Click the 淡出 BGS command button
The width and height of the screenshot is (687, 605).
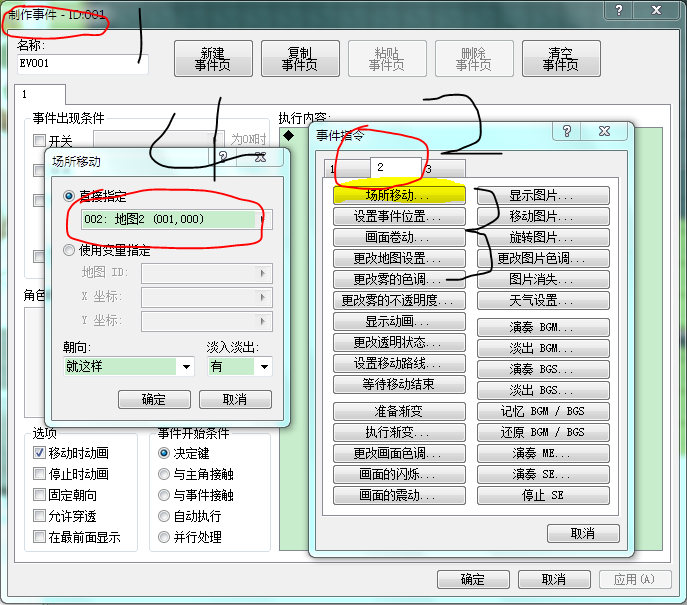pyautogui.click(x=543, y=390)
